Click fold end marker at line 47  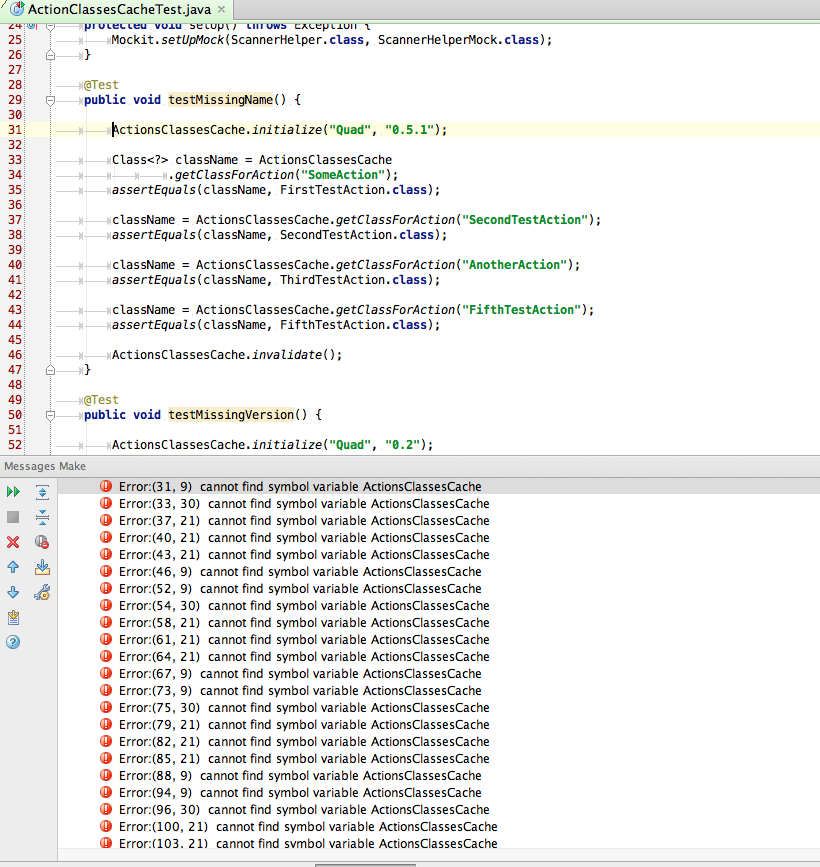[50, 370]
